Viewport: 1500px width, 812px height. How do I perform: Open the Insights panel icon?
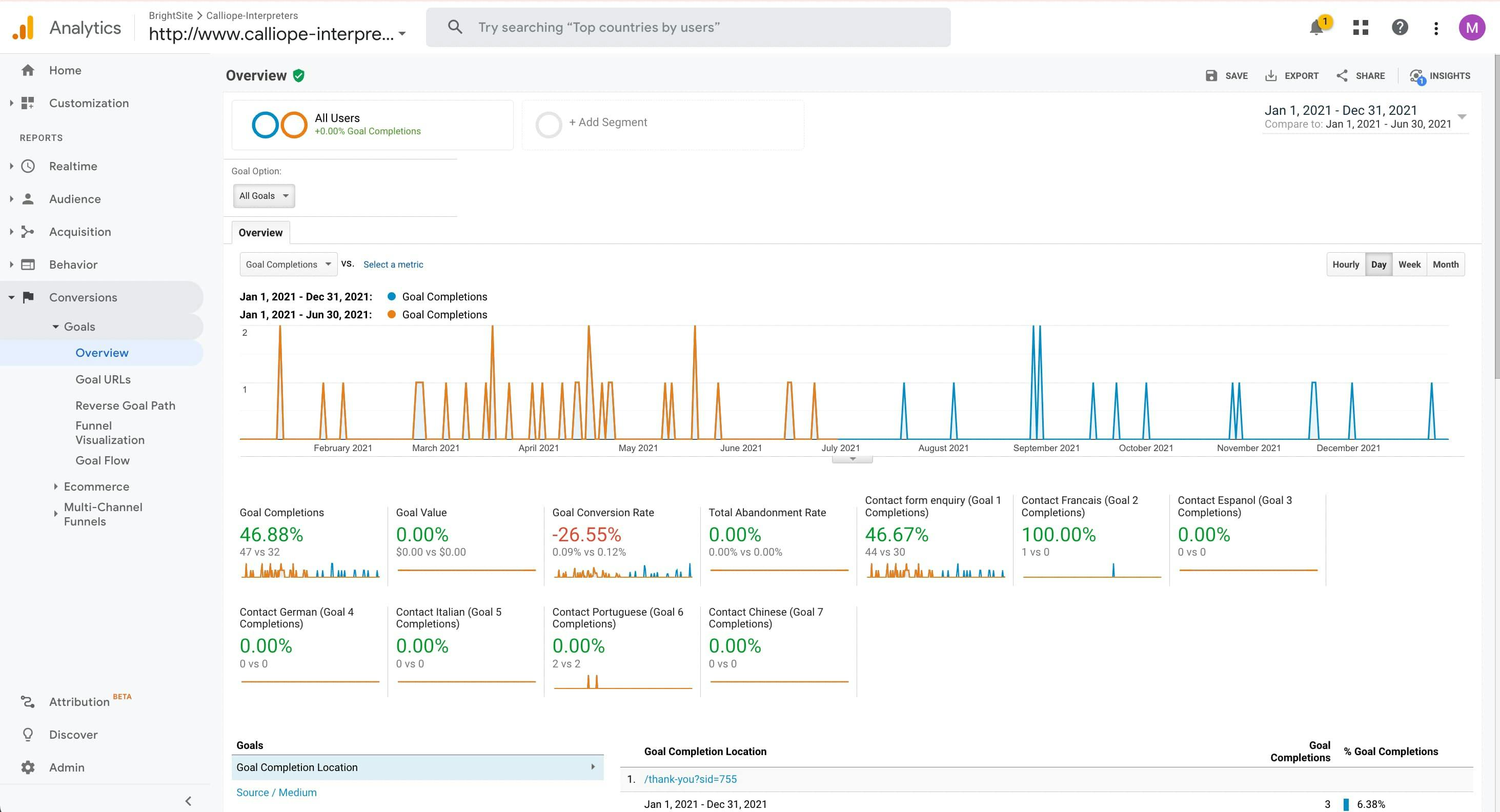(x=1416, y=76)
